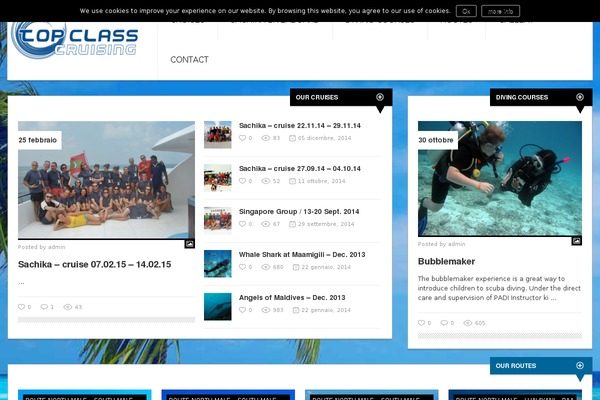600x400 pixels.
Task: Open thumbnail of Sachika cruise 22.11.14
Action: click(x=218, y=135)
